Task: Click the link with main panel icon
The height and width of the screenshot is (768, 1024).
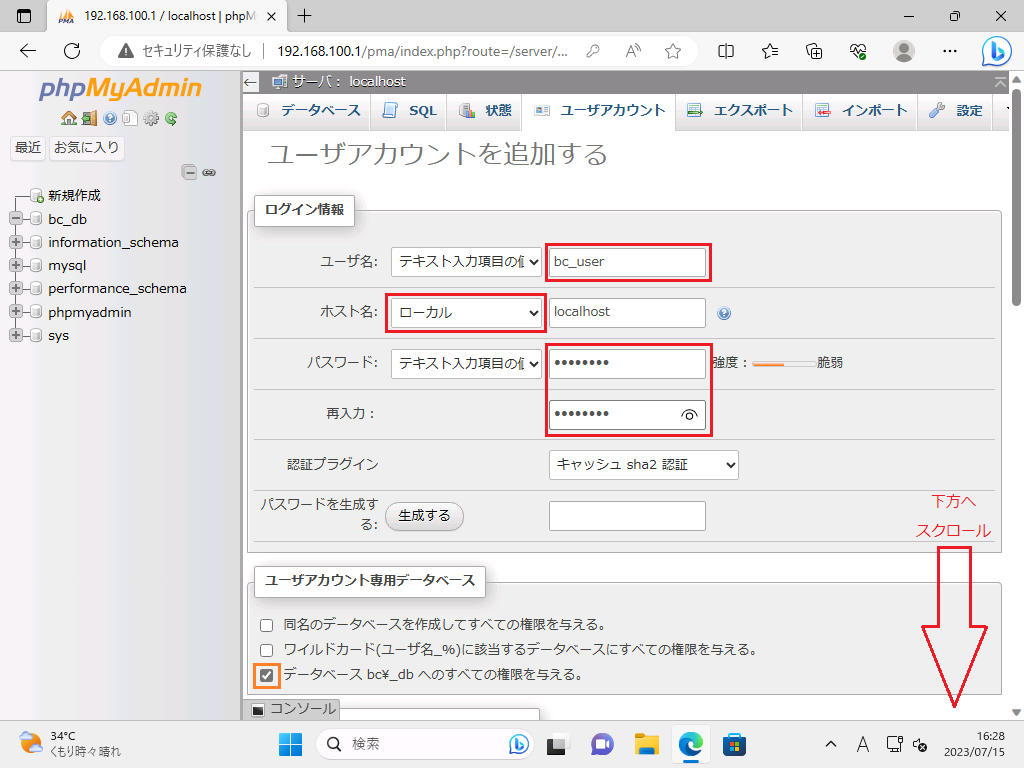Action: coord(209,172)
